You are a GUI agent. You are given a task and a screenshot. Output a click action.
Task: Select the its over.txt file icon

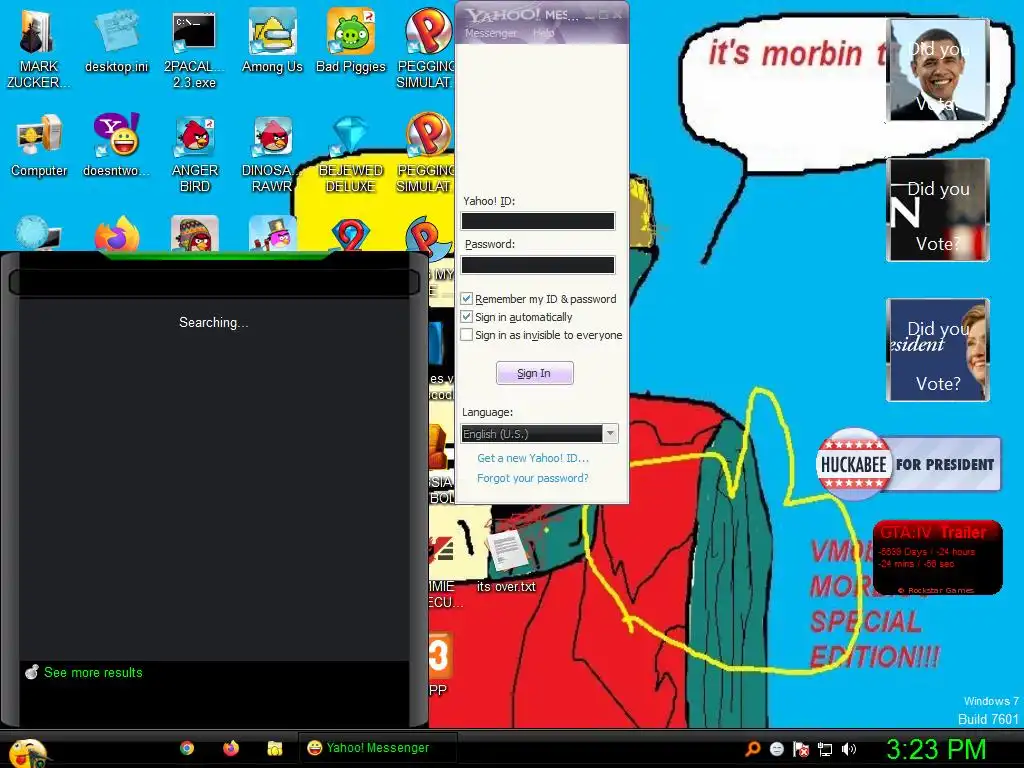tap(506, 560)
